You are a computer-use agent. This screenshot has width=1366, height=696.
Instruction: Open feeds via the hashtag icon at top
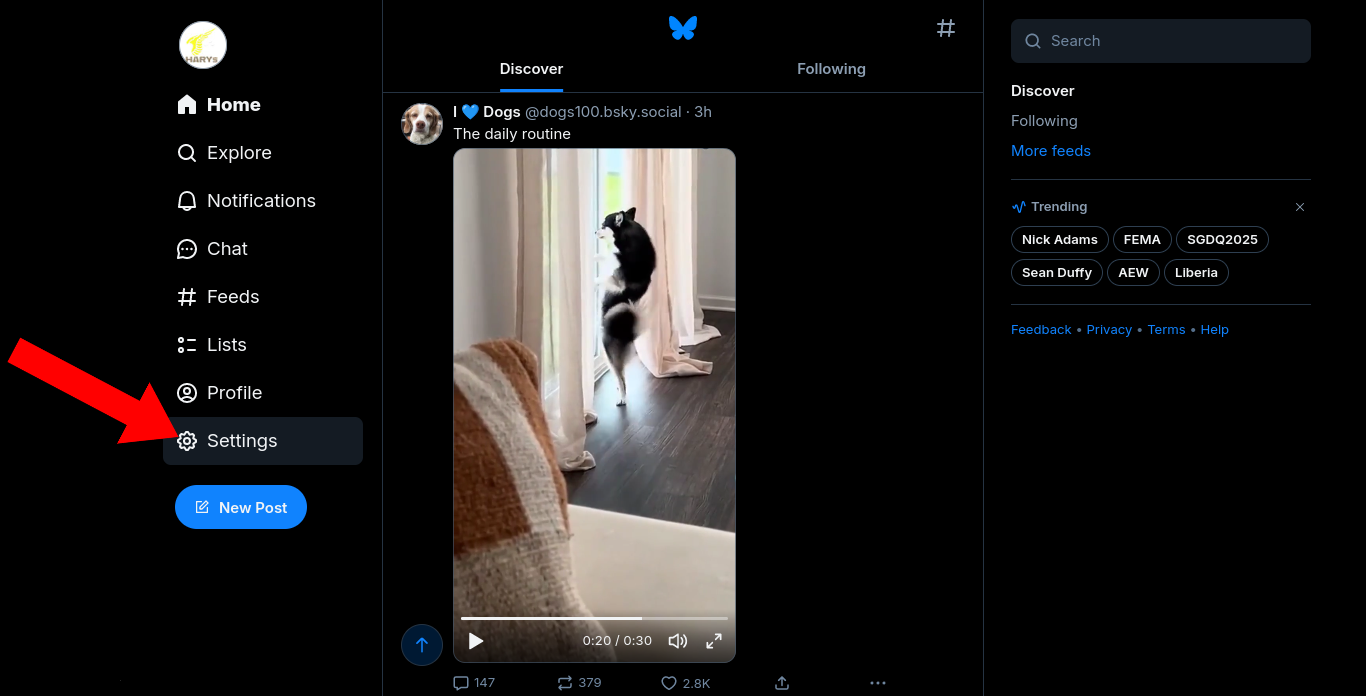[x=946, y=28]
